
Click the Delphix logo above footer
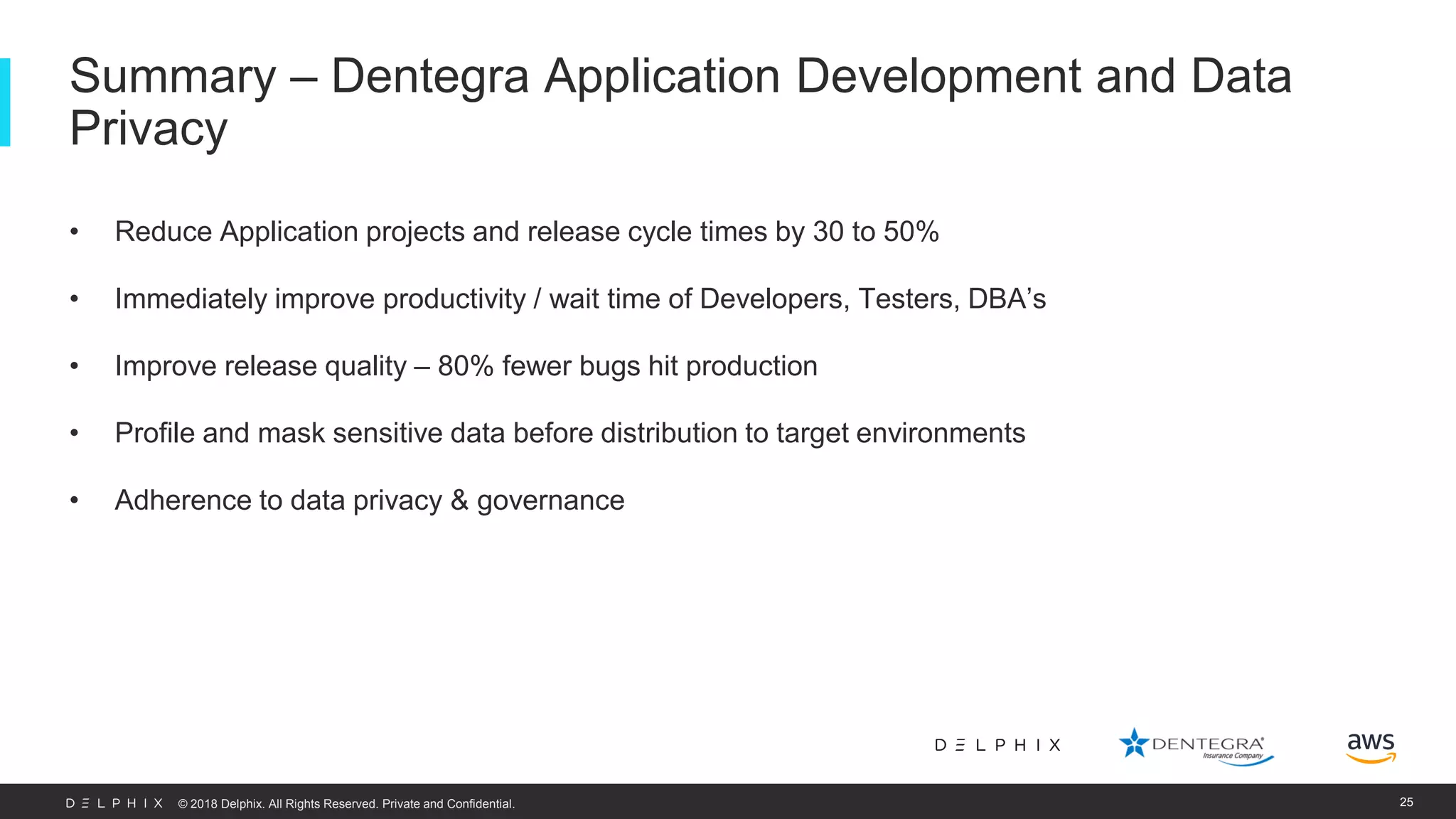[997, 745]
